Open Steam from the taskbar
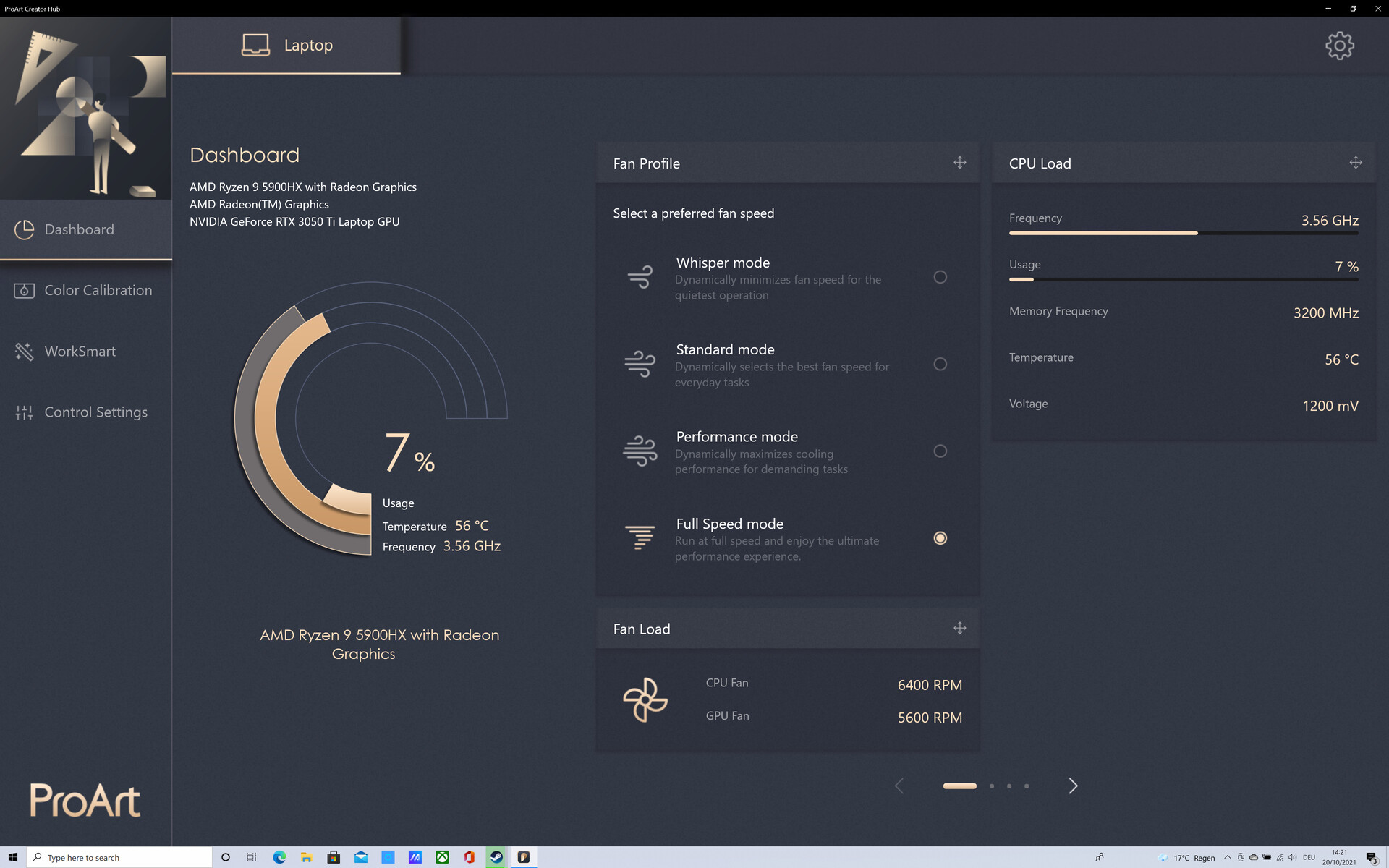Viewport: 1389px width, 868px height. (x=496, y=857)
